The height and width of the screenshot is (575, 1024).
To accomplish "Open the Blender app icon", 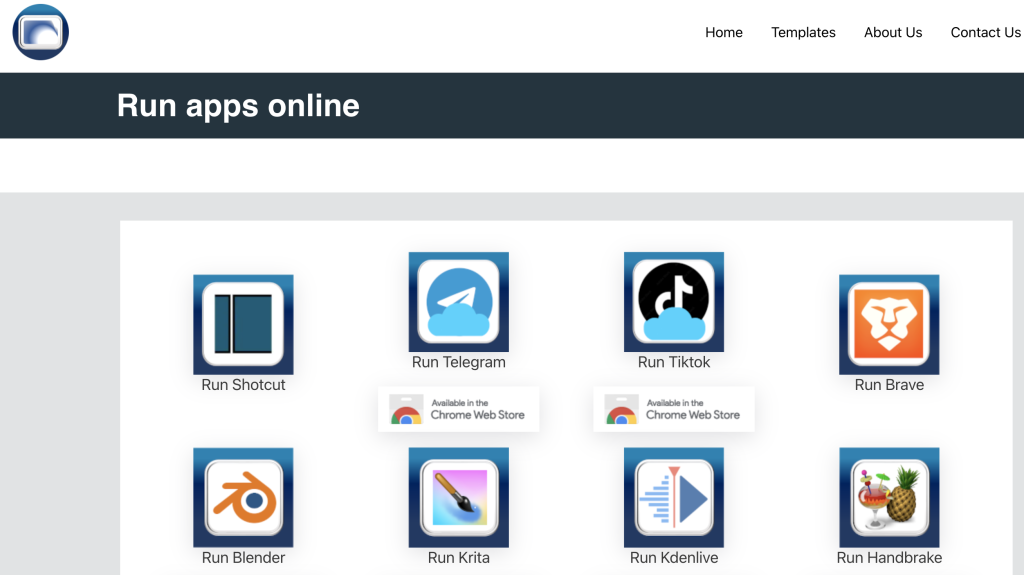I will pyautogui.click(x=243, y=497).
